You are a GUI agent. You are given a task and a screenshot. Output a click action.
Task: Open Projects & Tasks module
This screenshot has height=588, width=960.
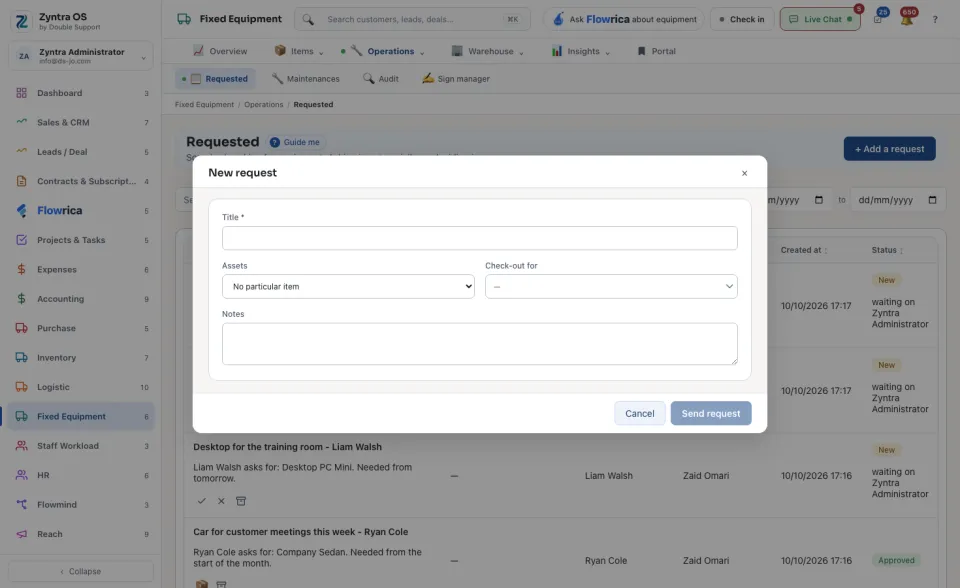coord(81,240)
